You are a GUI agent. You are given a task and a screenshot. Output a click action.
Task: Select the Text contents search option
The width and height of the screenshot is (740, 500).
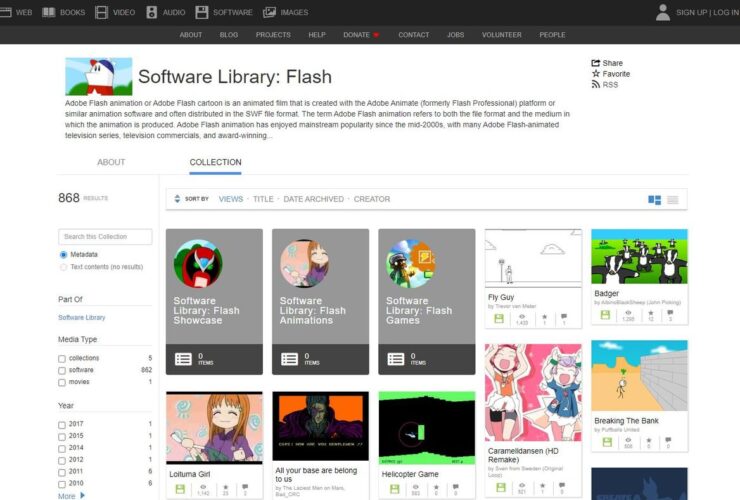(x=63, y=267)
